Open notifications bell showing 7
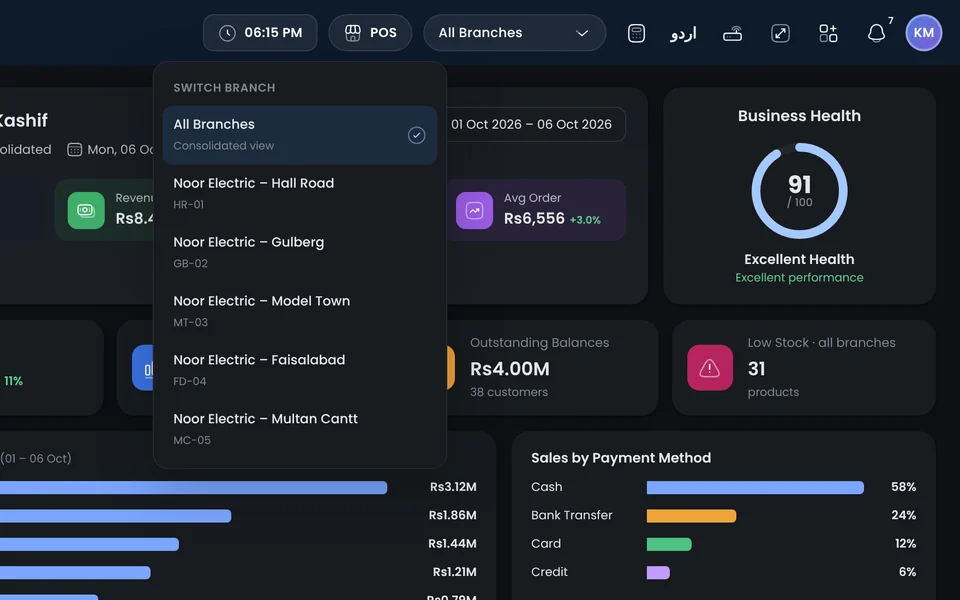Screen dimensions: 960x600 coord(877,33)
